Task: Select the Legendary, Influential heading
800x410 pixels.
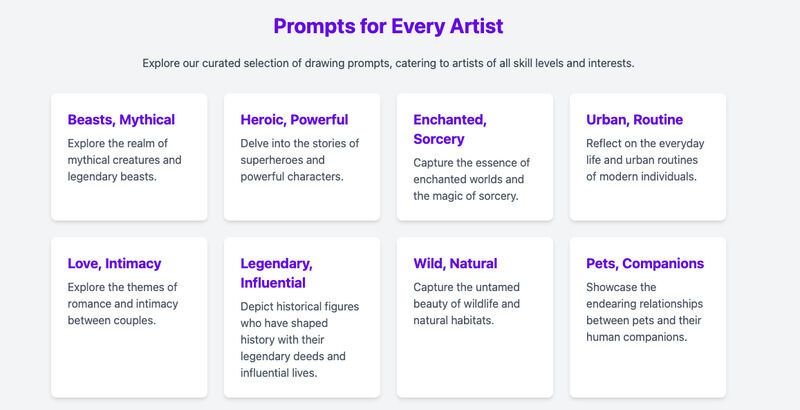Action: click(x=277, y=273)
